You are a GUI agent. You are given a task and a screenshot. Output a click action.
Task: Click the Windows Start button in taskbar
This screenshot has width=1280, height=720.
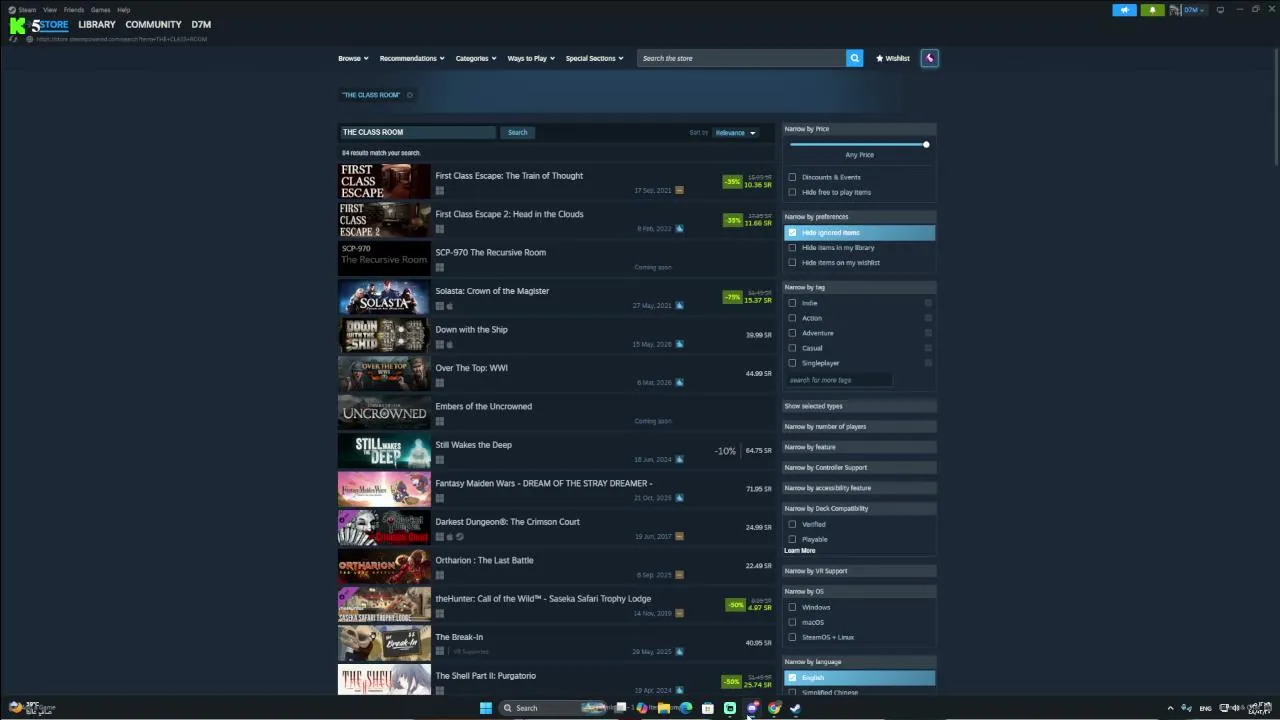point(485,708)
